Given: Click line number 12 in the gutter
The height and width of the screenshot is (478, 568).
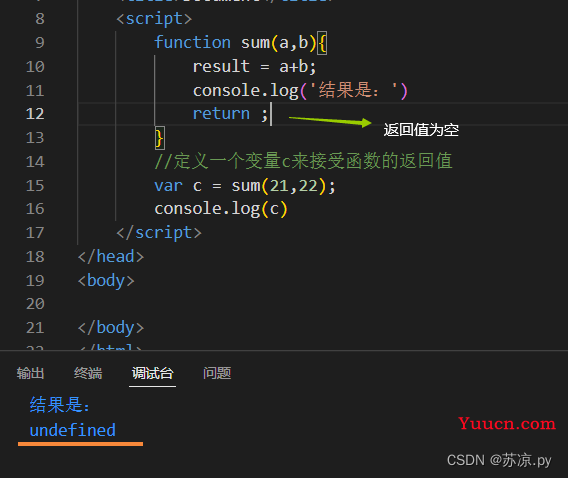Looking at the screenshot, I should click(35, 114).
